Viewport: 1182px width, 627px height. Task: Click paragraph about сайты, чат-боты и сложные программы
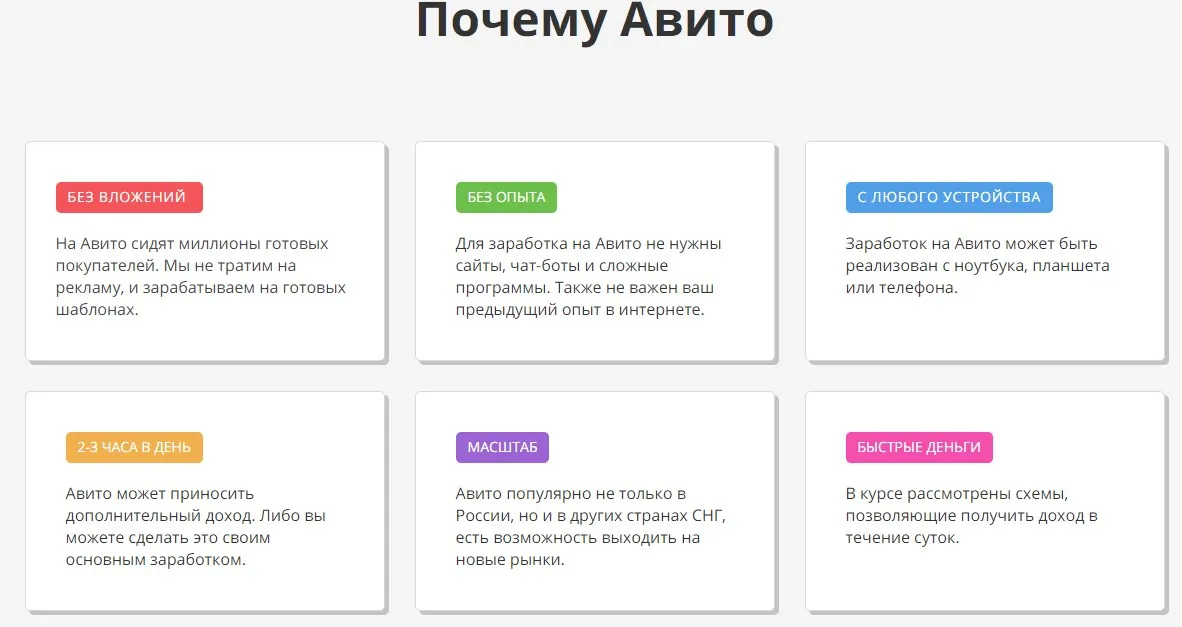click(x=590, y=276)
